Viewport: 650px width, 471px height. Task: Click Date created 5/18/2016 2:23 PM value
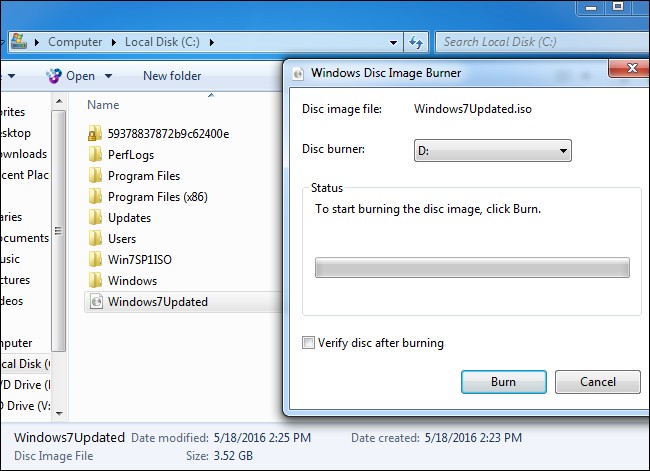(473, 438)
